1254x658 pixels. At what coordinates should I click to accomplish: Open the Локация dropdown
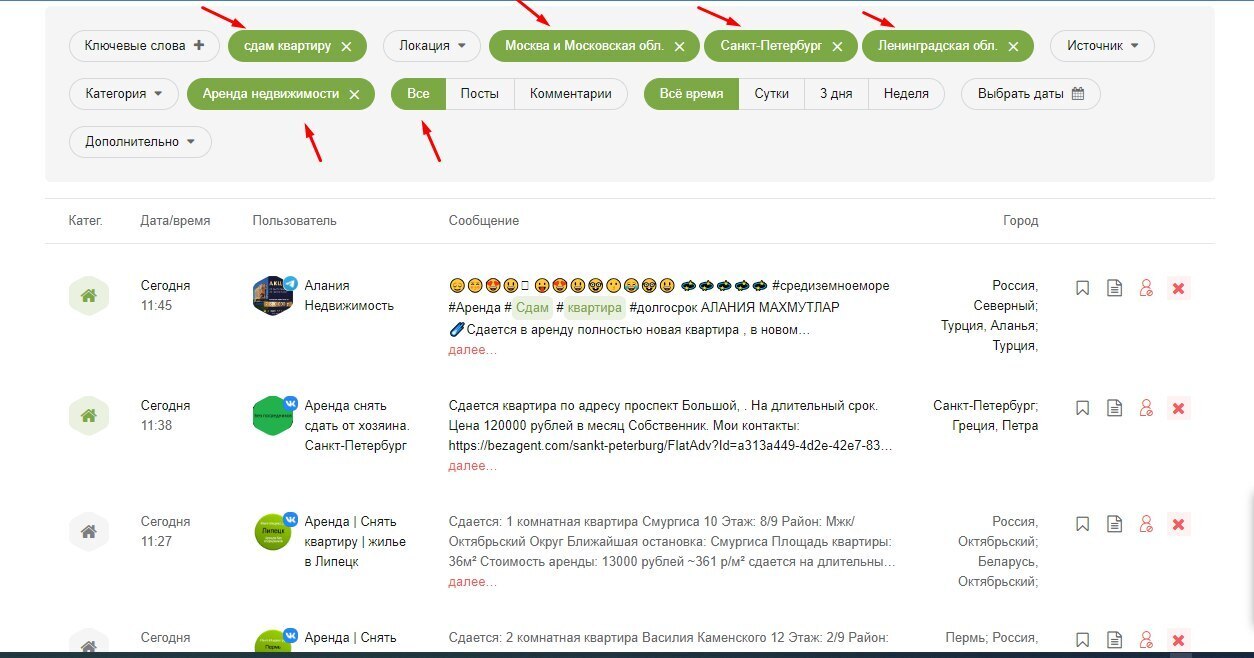point(431,45)
